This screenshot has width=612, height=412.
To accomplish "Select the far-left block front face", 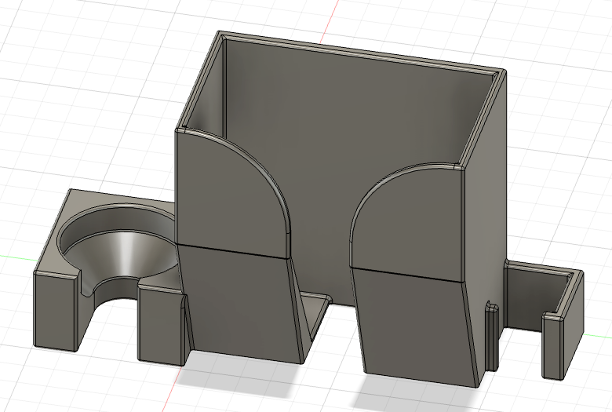I will 55,312.
